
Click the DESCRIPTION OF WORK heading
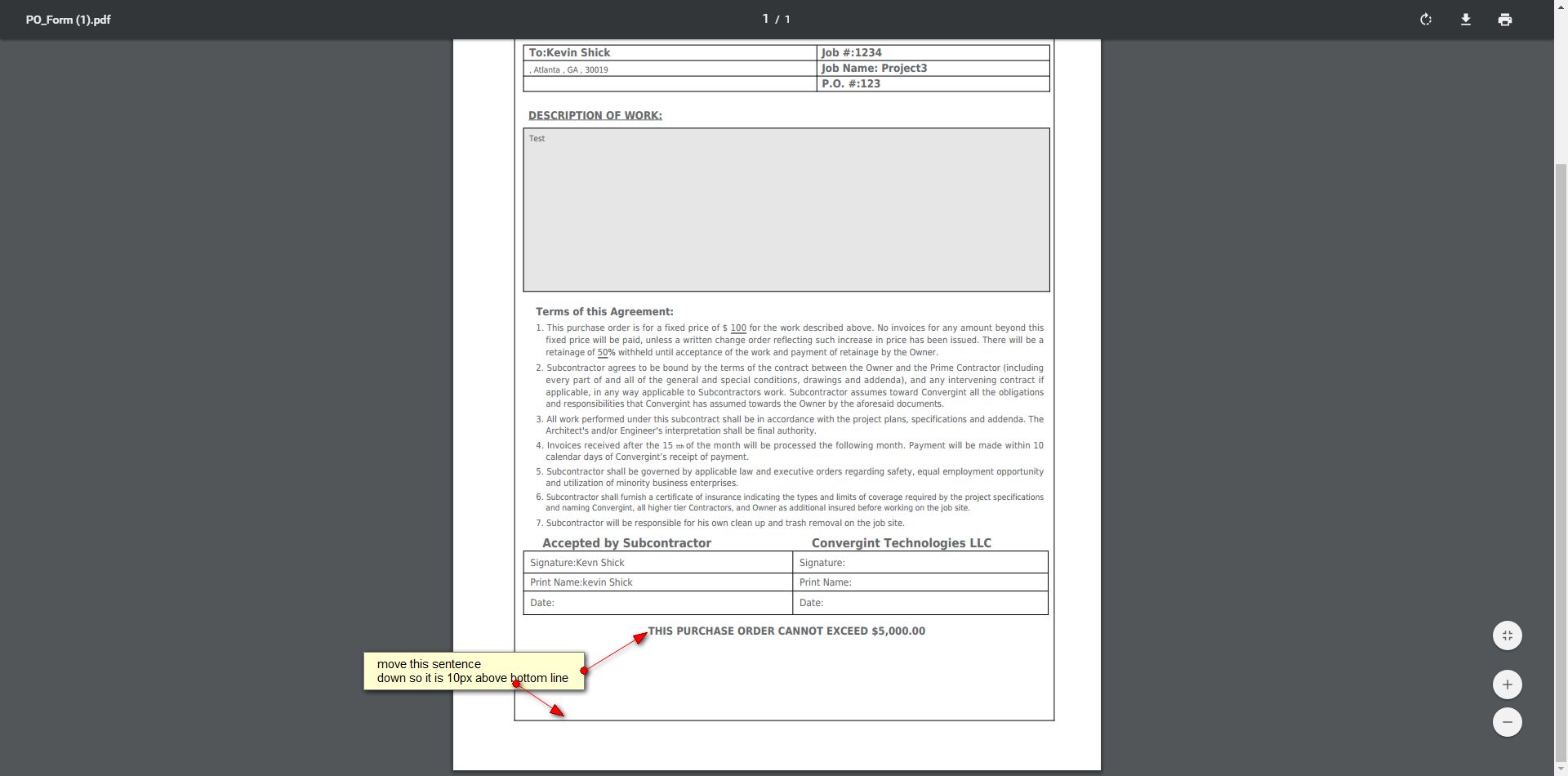[x=595, y=115]
